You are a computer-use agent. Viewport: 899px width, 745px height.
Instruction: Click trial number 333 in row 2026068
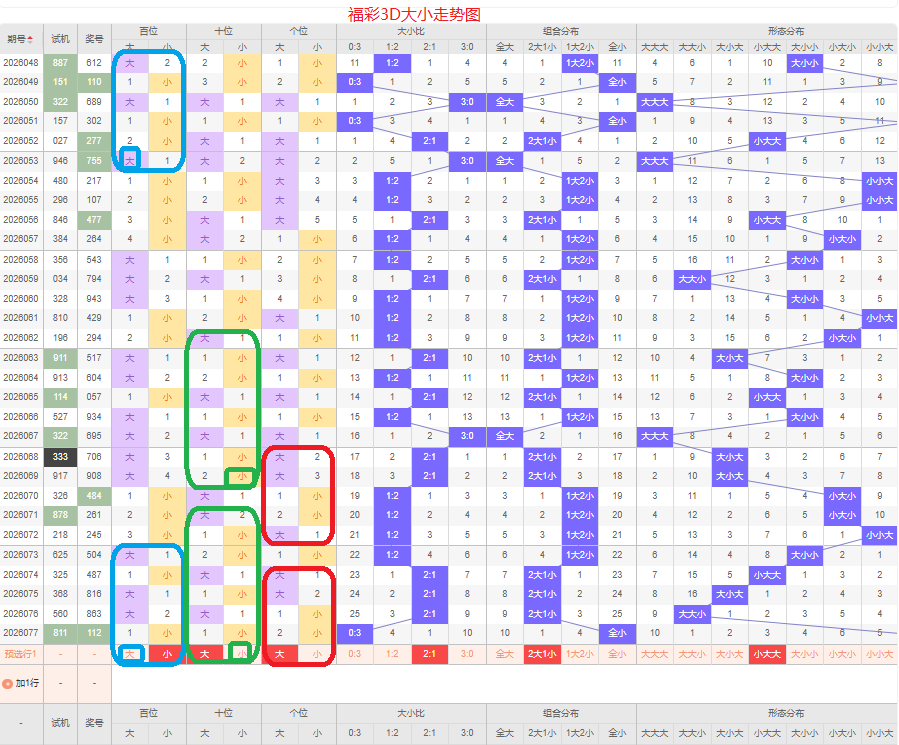[60, 457]
